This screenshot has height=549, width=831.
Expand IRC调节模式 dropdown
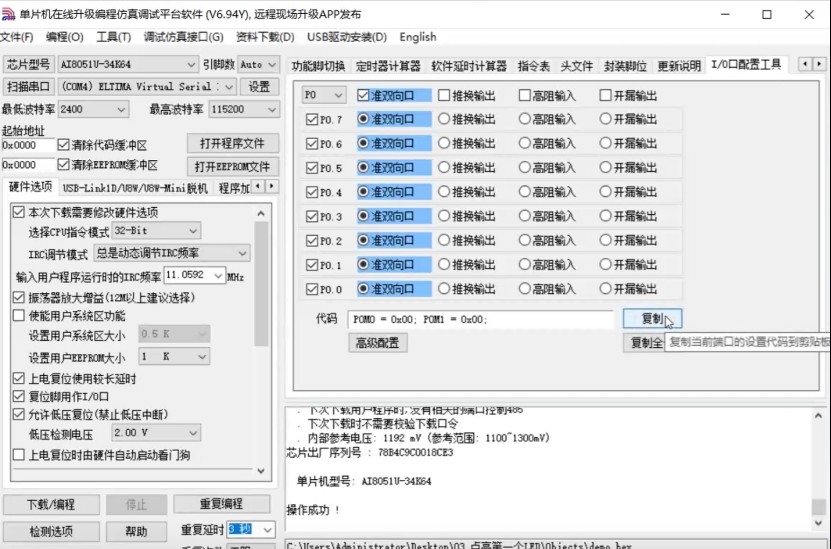[x=242, y=253]
